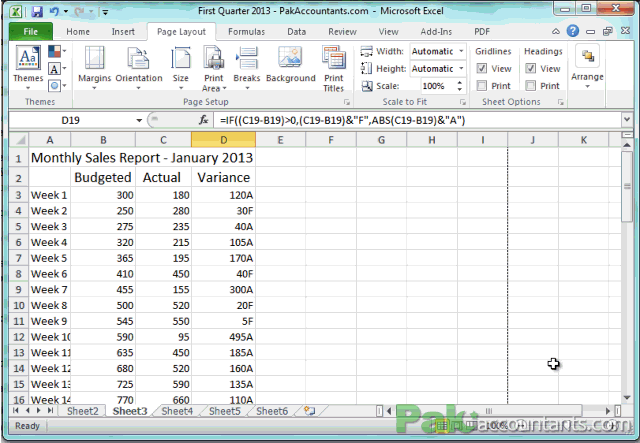Switch to Sheet2 worksheet
This screenshot has width=640, height=443.
(82, 411)
